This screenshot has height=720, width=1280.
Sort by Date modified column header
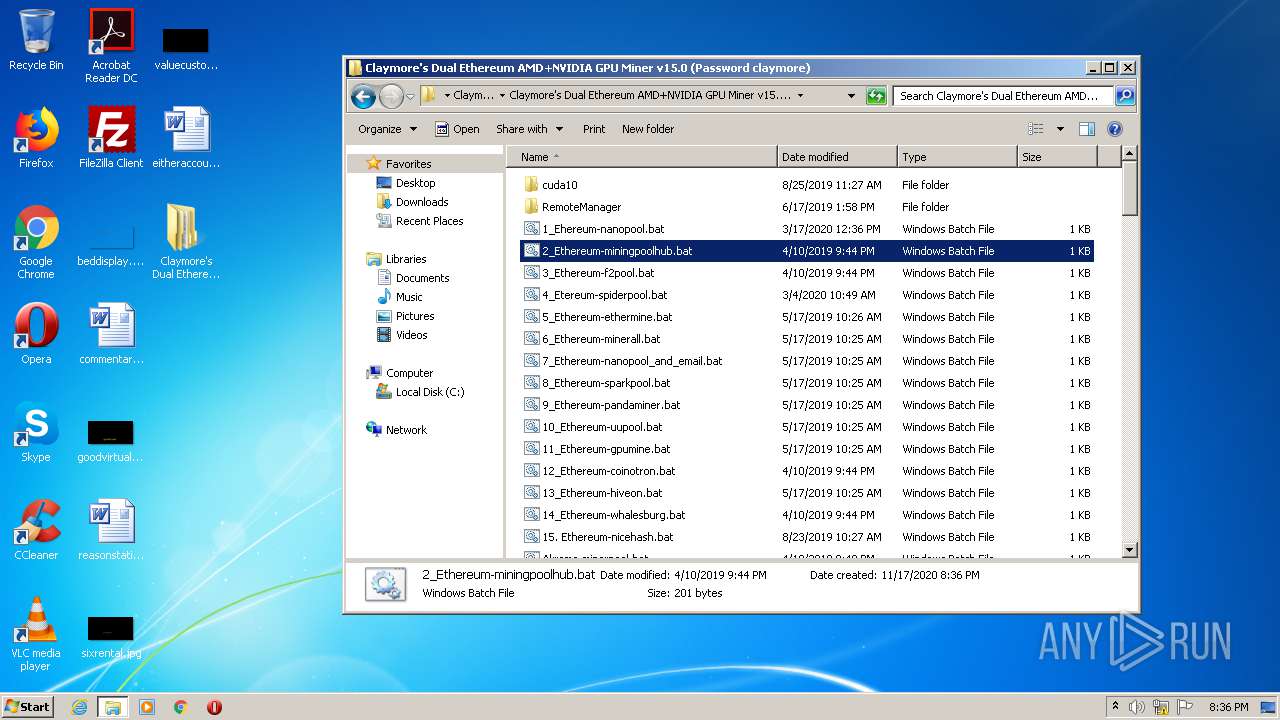coord(837,157)
